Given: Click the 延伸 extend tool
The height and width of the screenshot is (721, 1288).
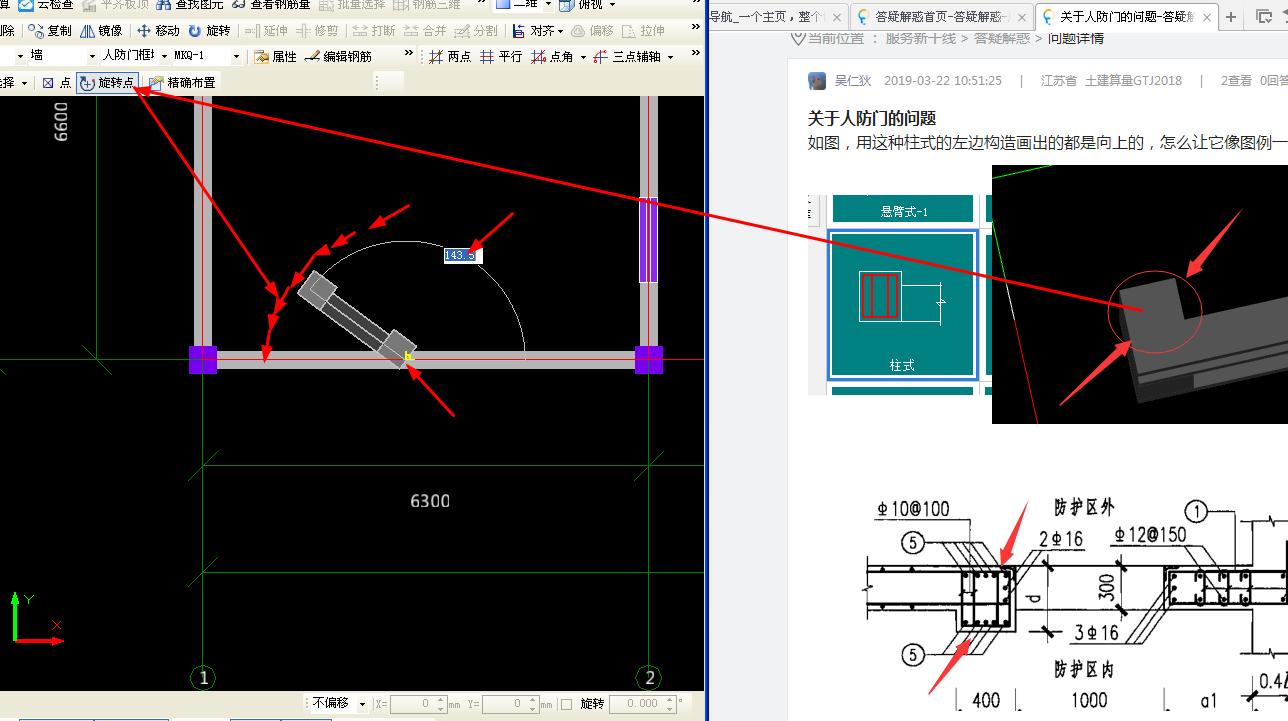Looking at the screenshot, I should click(x=266, y=31).
